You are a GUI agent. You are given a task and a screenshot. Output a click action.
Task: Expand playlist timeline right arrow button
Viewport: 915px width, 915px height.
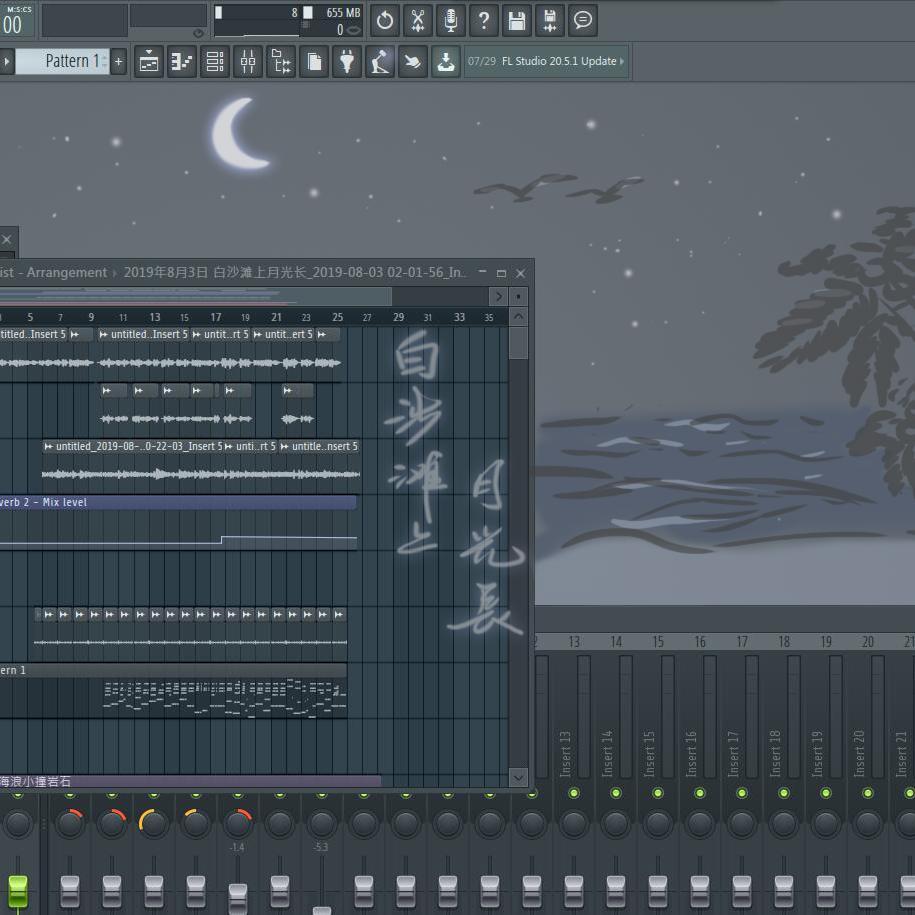point(498,296)
